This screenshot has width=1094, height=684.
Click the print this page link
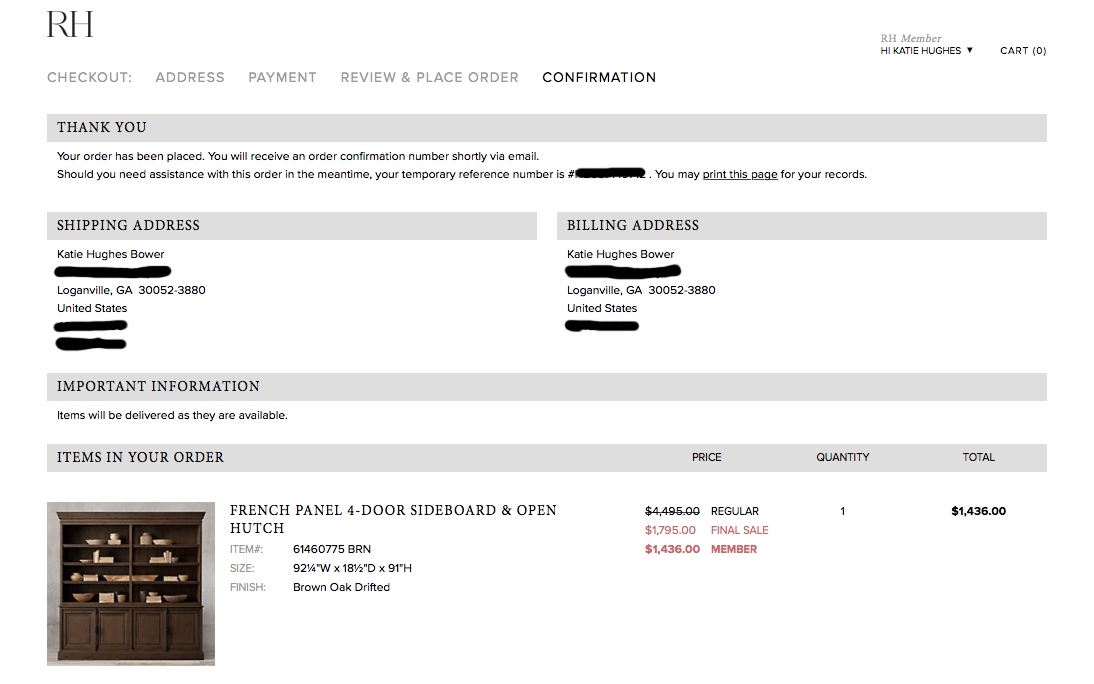[740, 174]
